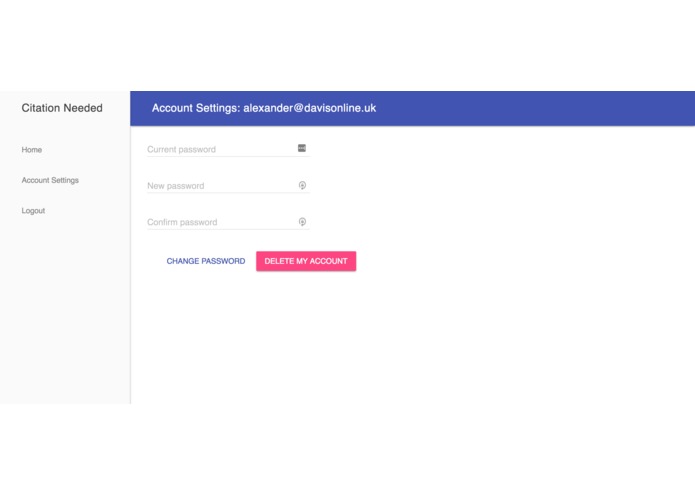Screen dimensions: 695x494
Task: Click the Confirm password input field
Action: pos(228,222)
